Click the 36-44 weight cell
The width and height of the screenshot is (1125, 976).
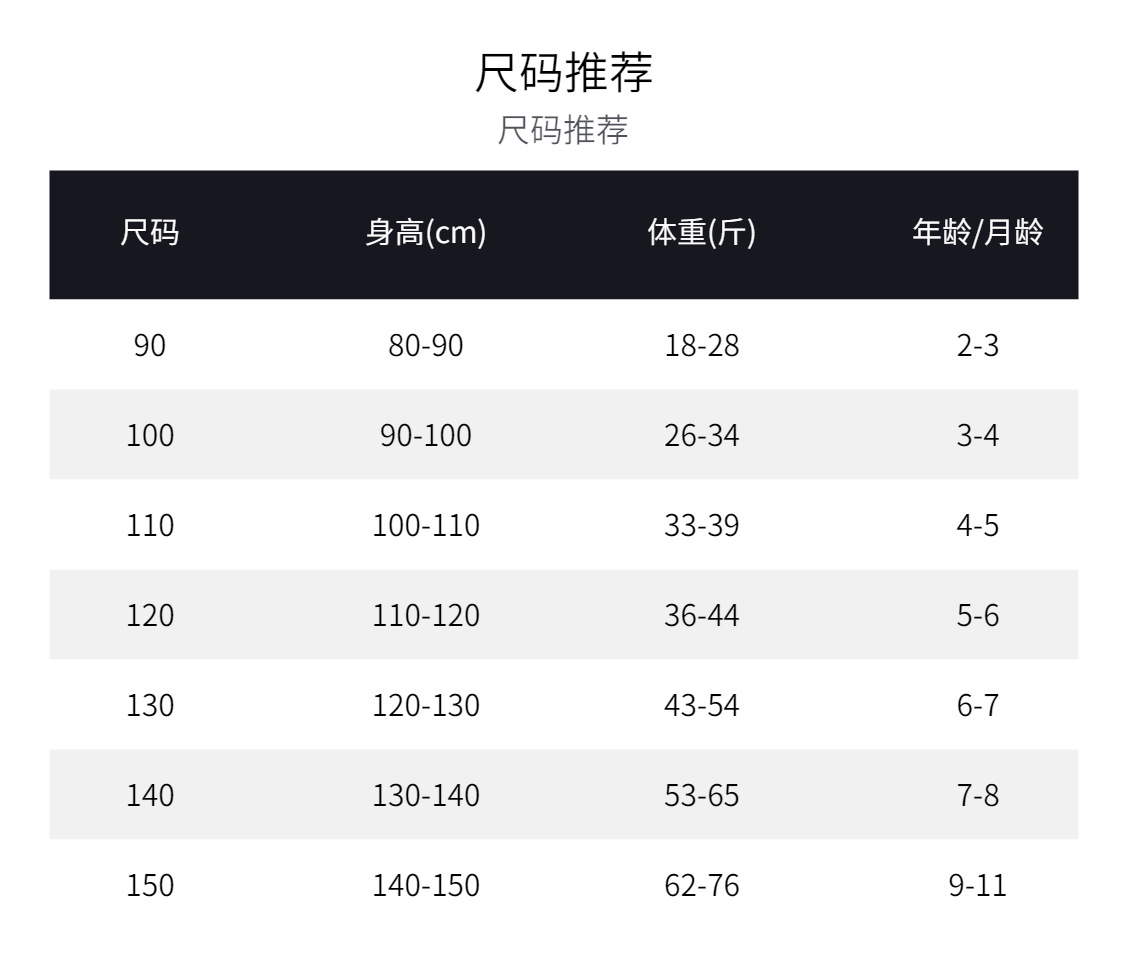[702, 615]
